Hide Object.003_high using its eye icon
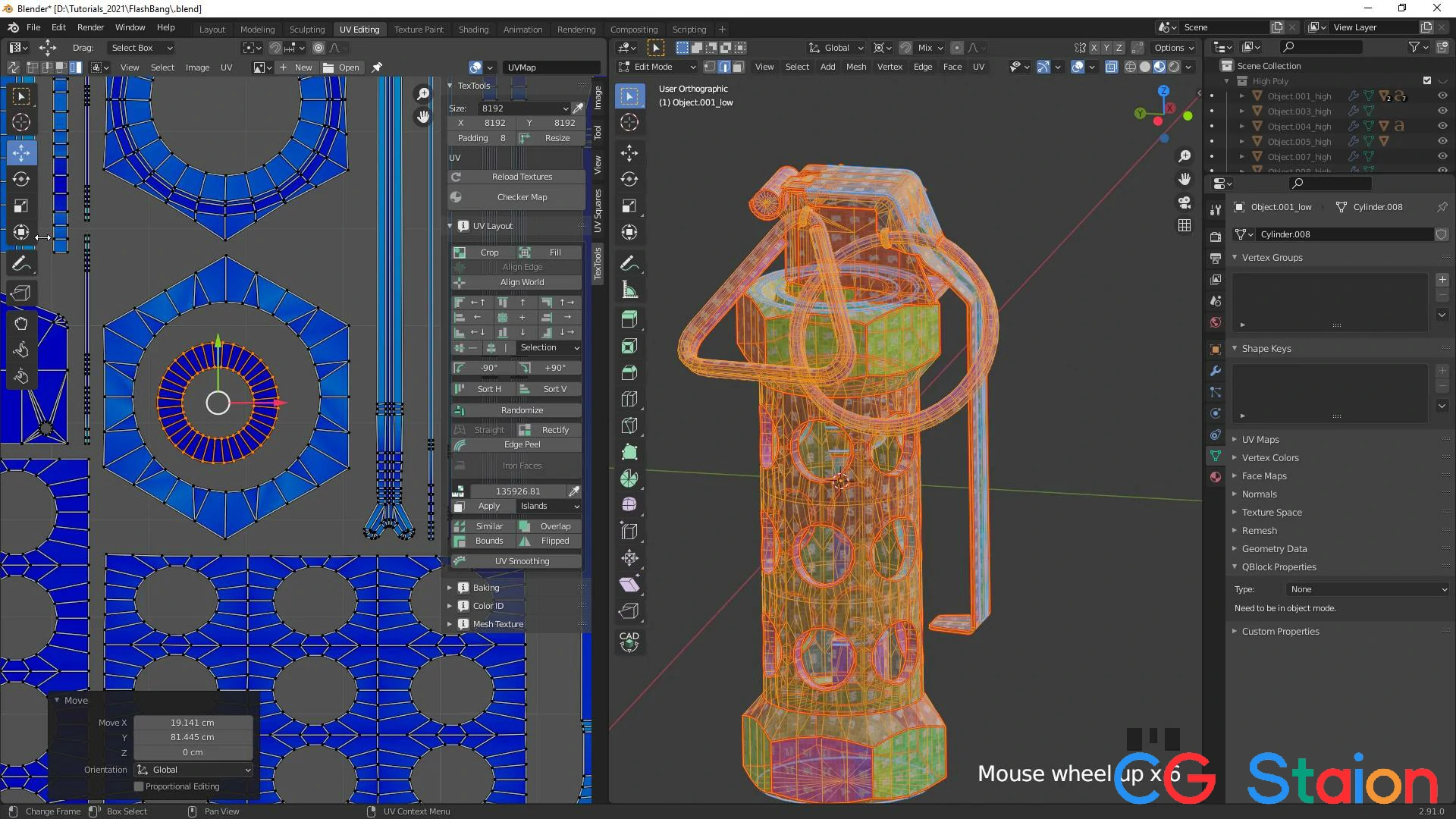Image resolution: width=1456 pixels, height=819 pixels. click(1442, 111)
